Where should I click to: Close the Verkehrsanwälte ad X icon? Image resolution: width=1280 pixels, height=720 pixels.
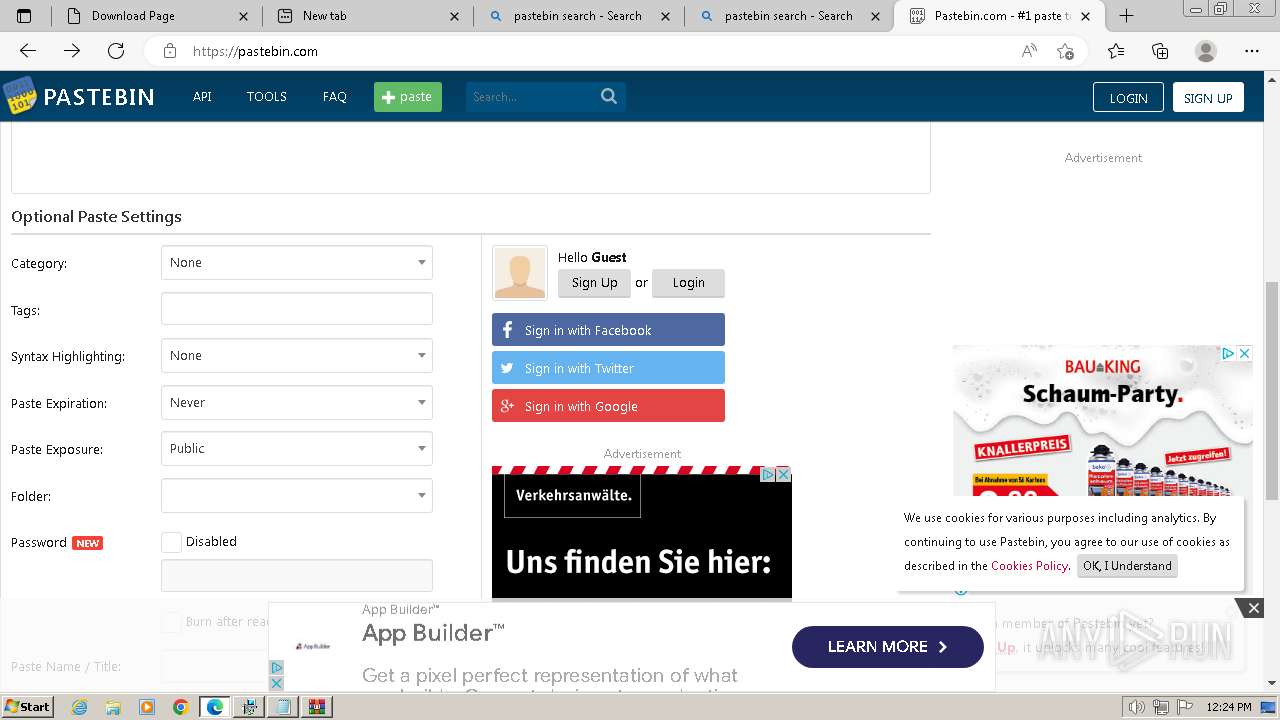(784, 475)
